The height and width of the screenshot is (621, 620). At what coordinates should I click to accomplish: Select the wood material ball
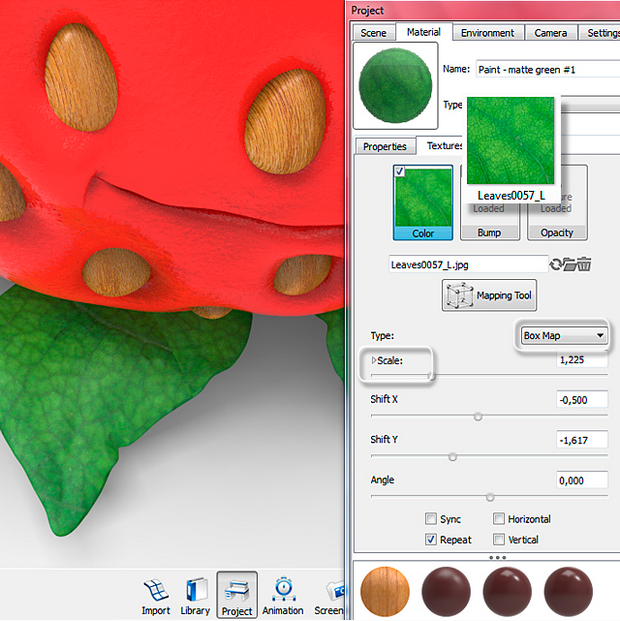tap(385, 591)
